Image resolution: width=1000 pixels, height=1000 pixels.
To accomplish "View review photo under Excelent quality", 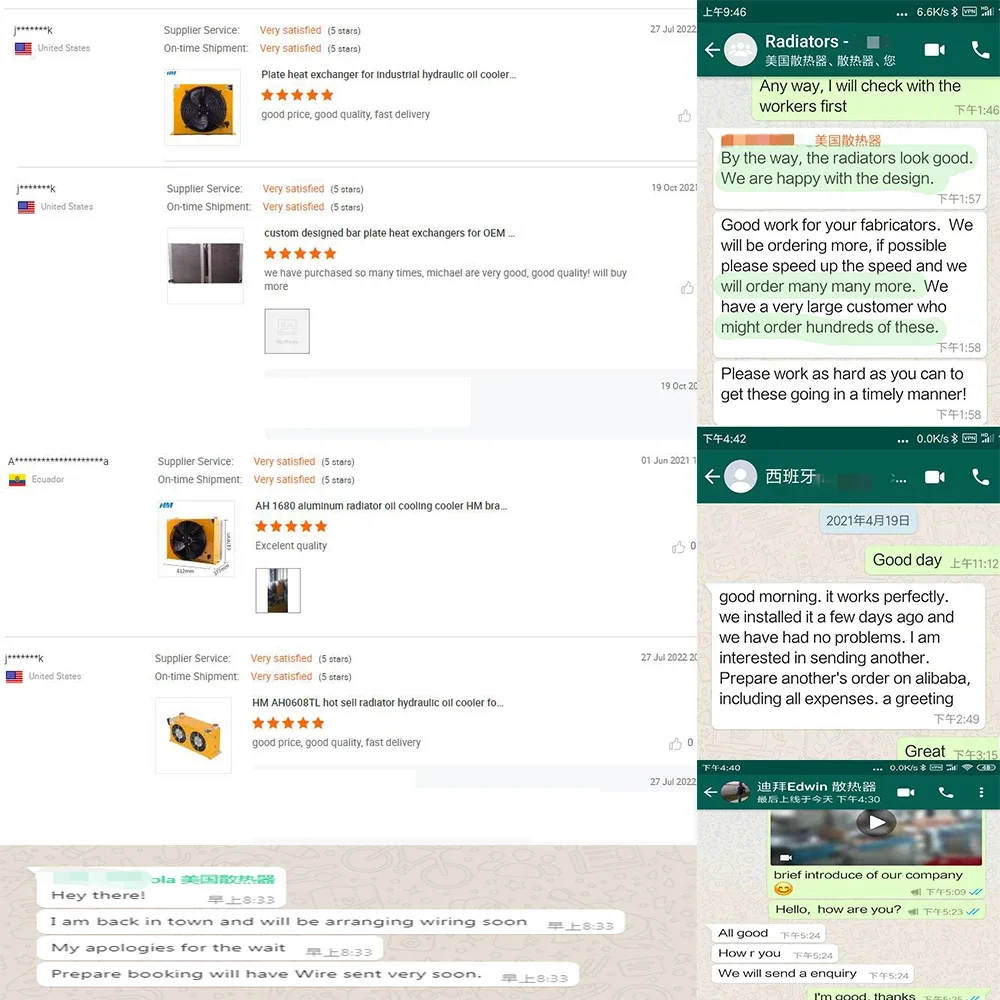I will coord(278,591).
